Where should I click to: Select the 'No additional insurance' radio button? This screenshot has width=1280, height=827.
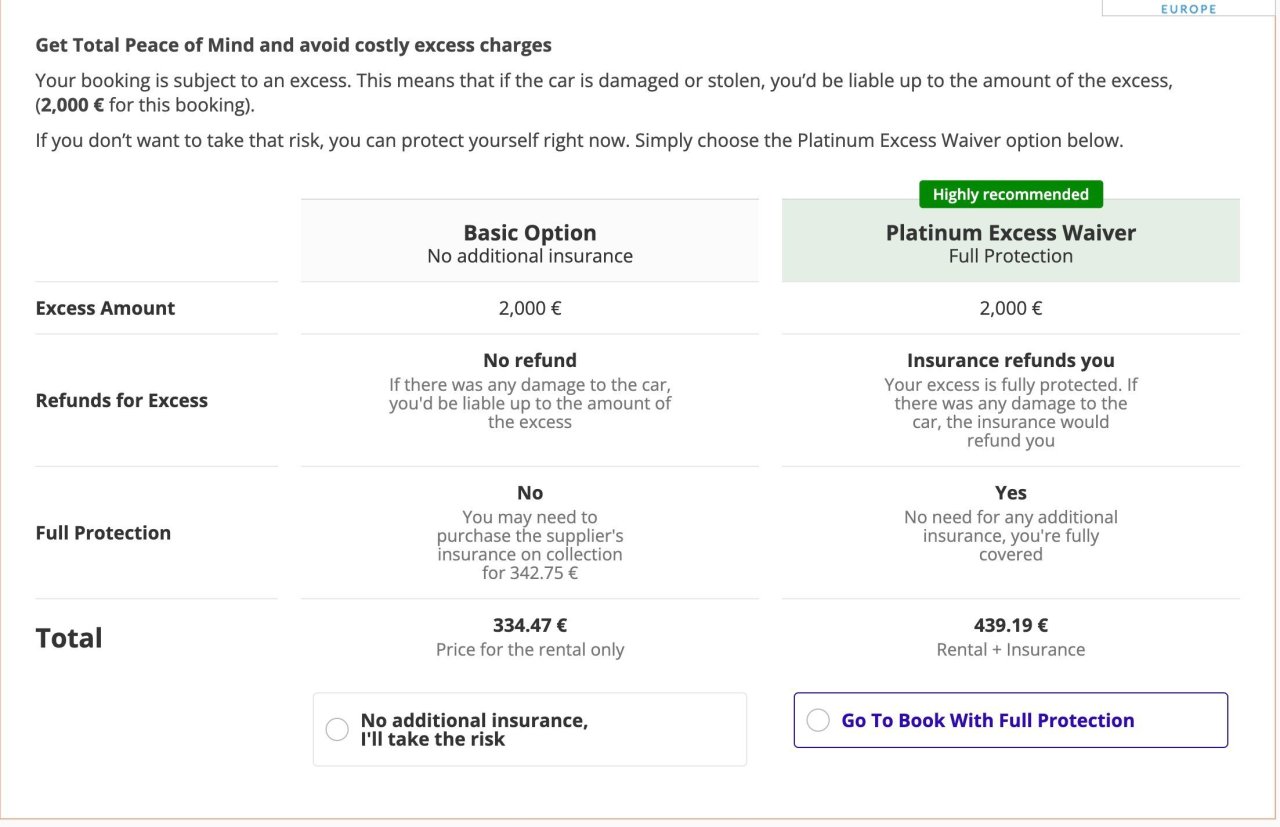338,729
